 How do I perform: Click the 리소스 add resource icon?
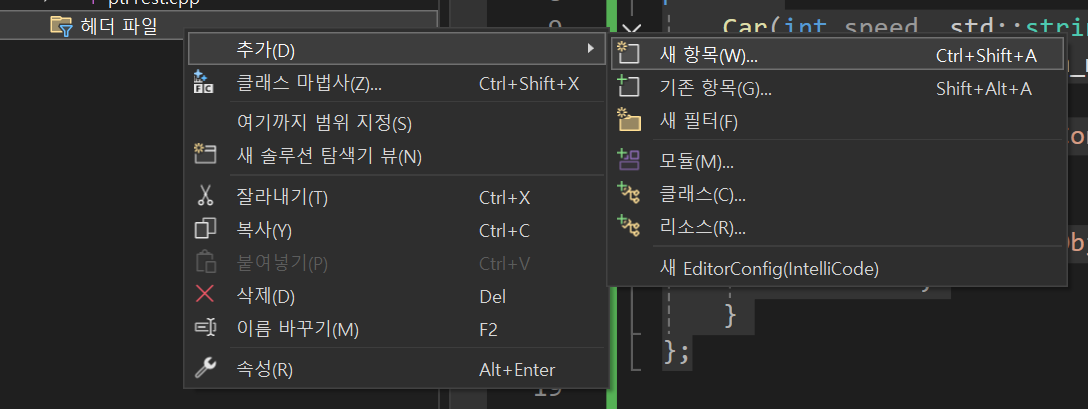pyautogui.click(x=629, y=226)
